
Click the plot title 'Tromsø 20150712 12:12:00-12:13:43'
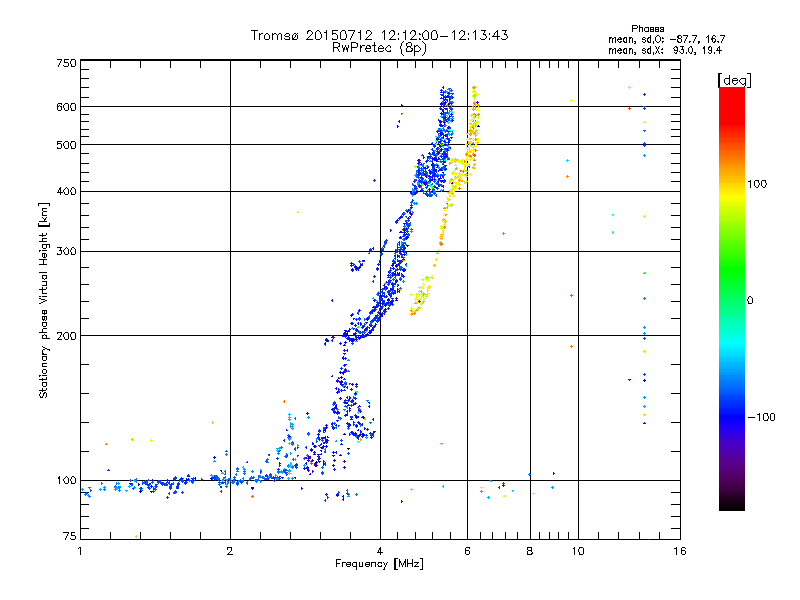click(379, 35)
